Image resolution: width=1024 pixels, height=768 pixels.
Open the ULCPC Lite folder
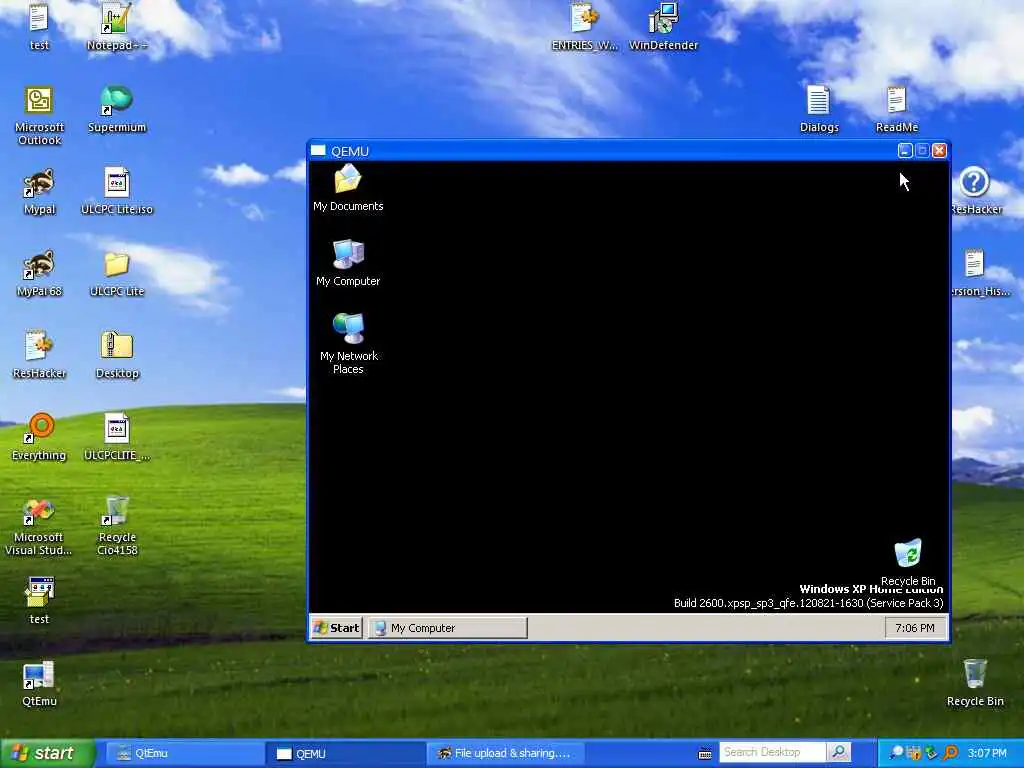click(117, 274)
